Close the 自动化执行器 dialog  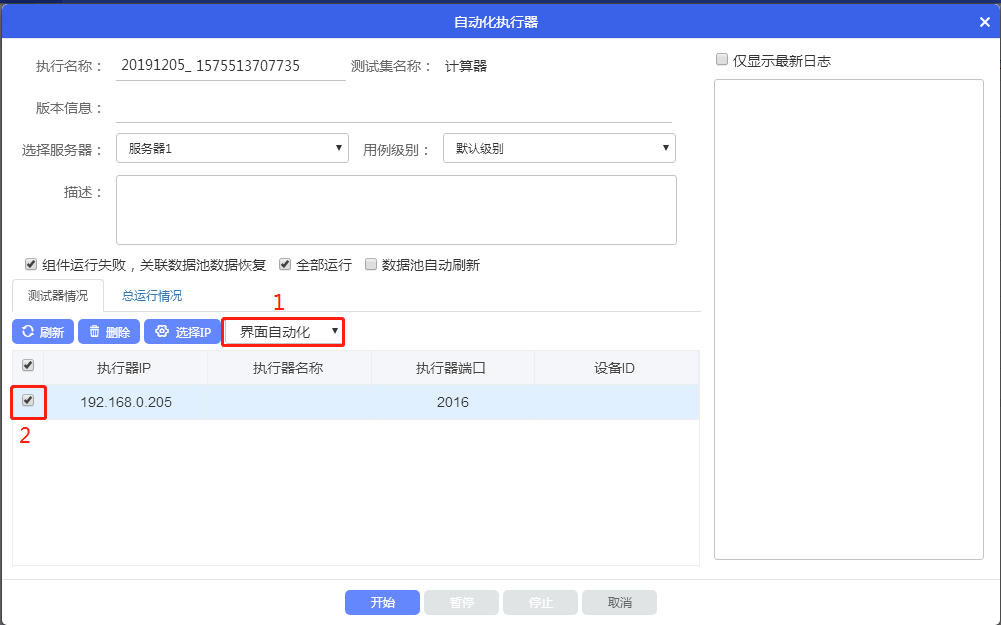click(x=984, y=22)
